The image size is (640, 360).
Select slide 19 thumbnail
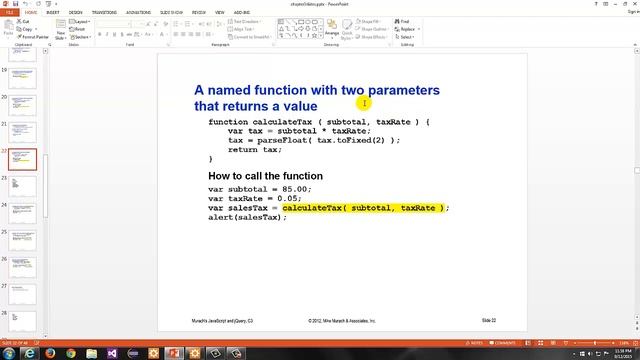click(x=22, y=78)
